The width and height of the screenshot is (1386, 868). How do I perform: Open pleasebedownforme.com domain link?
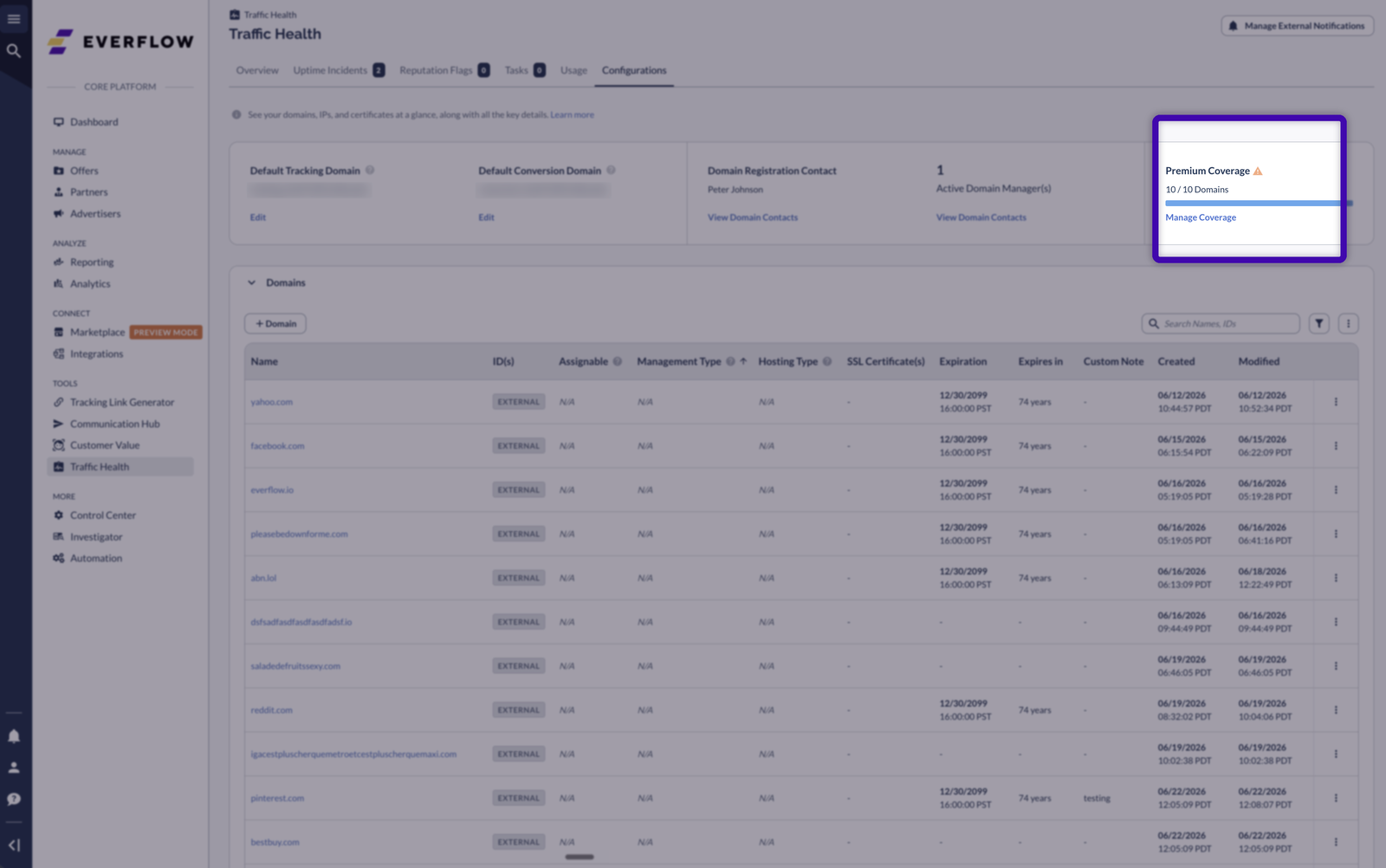pos(299,534)
